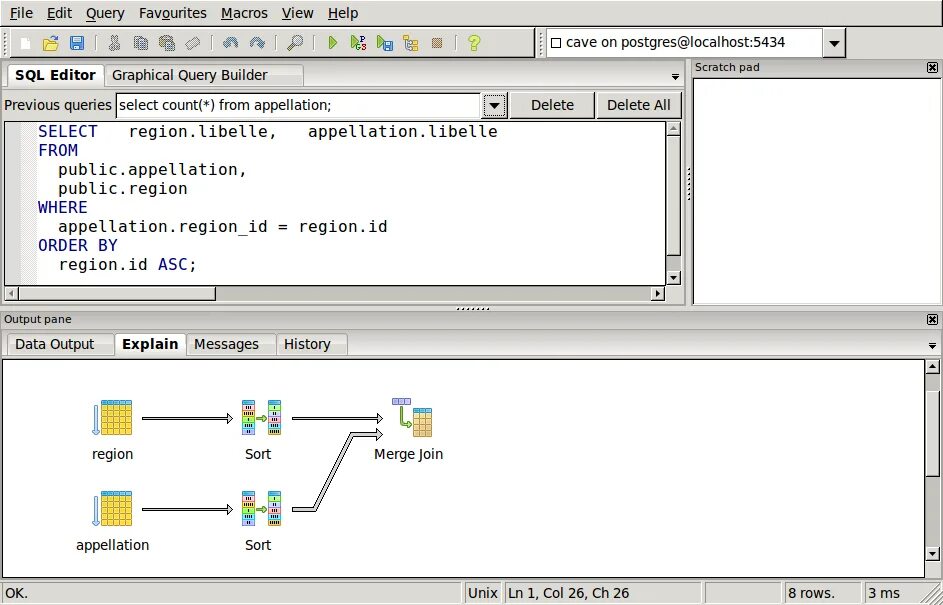Open the Macros menu
The image size is (943, 605).
click(x=244, y=13)
